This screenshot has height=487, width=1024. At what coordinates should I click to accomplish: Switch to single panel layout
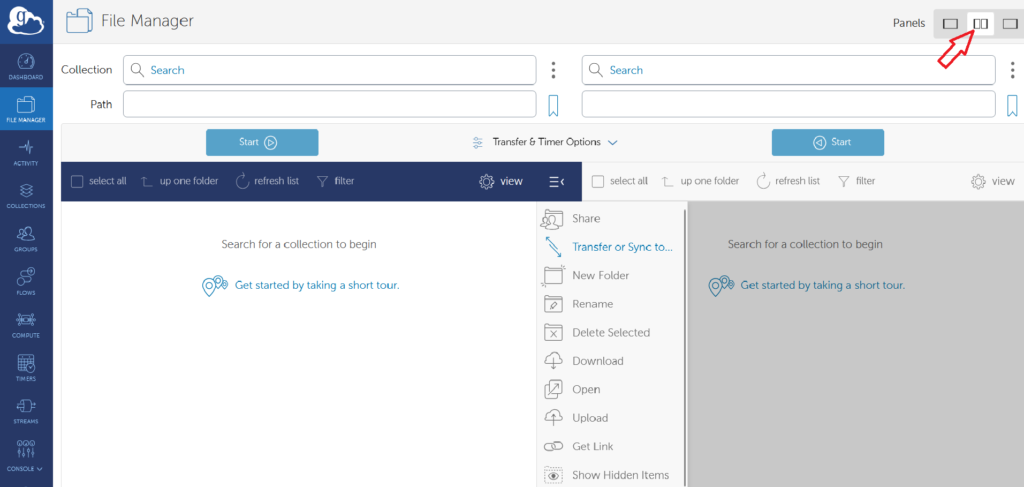point(950,24)
